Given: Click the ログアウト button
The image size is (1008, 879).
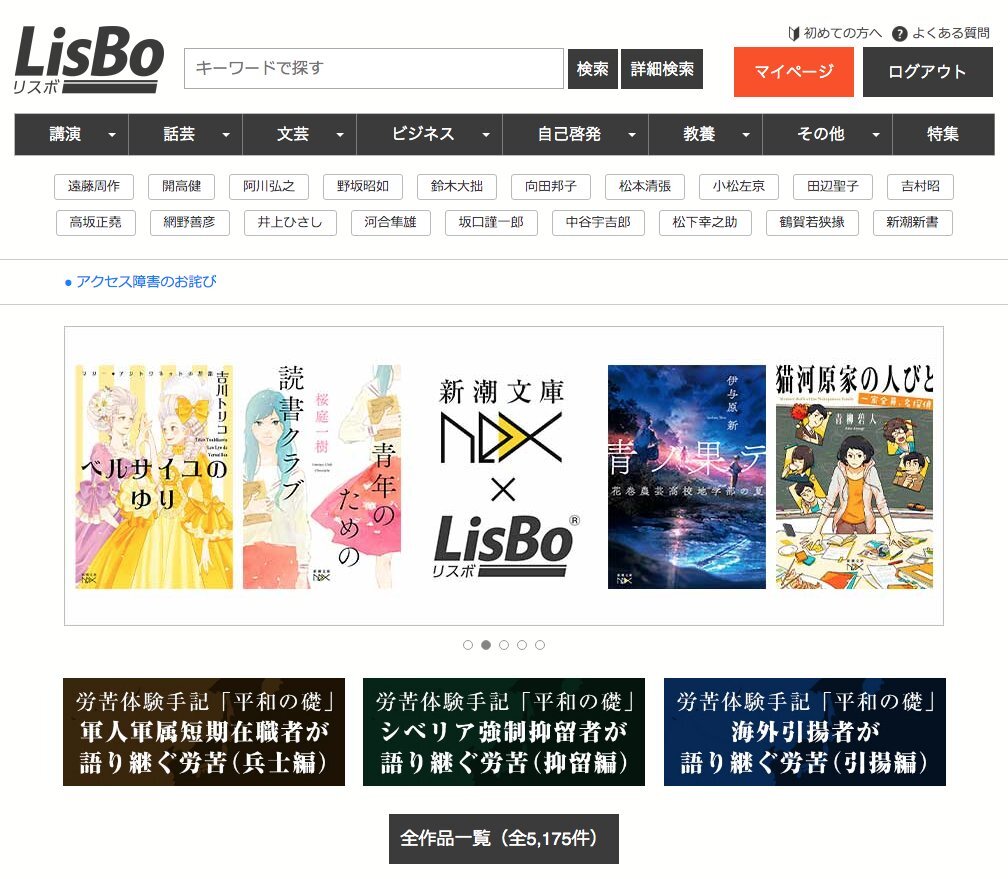Looking at the screenshot, I should point(928,71).
